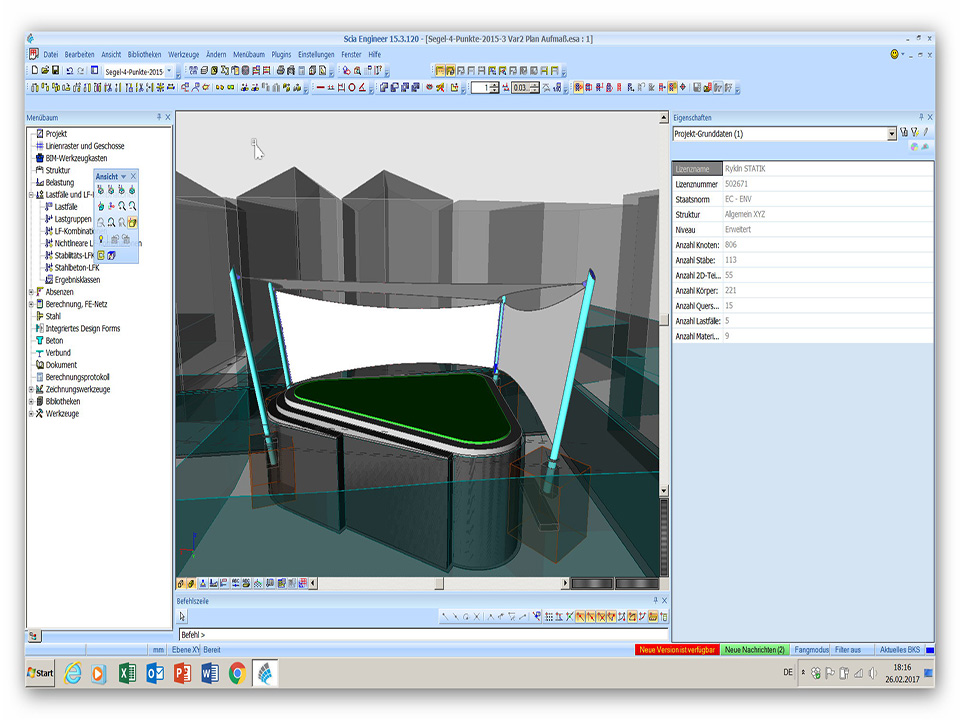Open the Struktur item in Menübaum
The image size is (960, 720).
(58, 170)
